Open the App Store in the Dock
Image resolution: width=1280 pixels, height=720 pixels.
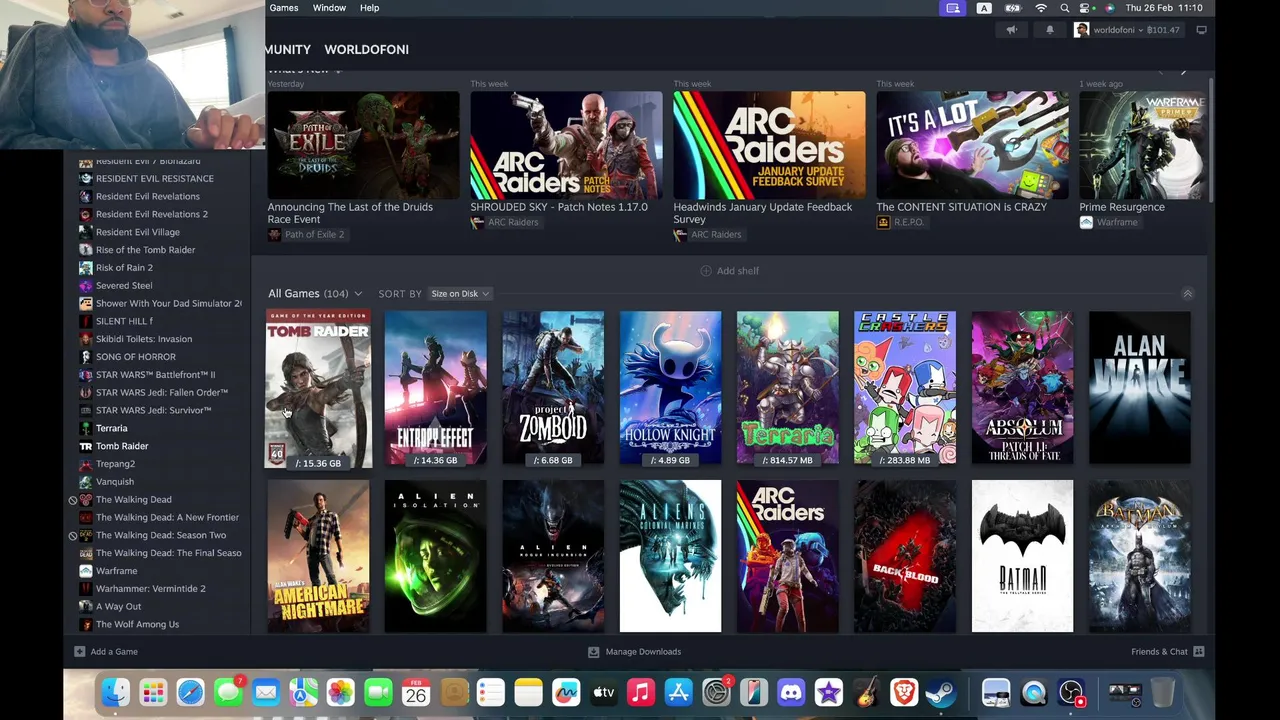(679, 692)
